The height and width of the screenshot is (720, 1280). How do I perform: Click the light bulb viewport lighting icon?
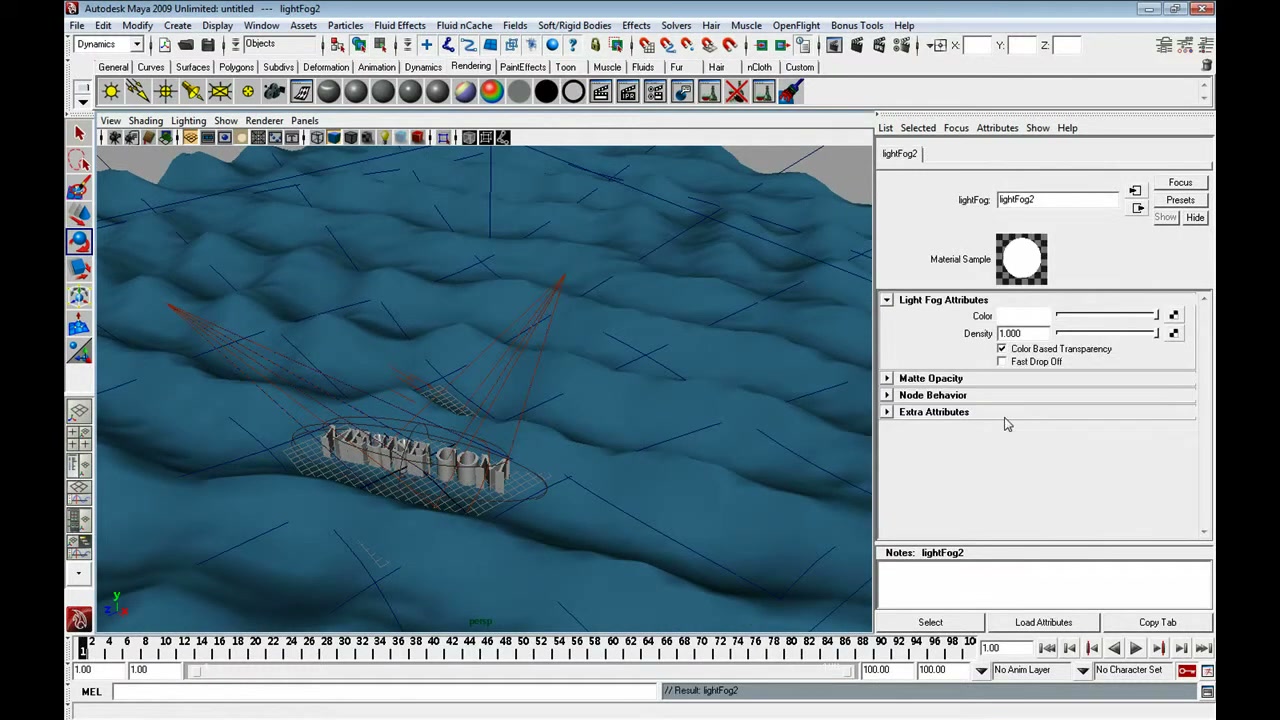pyautogui.click(x=384, y=138)
